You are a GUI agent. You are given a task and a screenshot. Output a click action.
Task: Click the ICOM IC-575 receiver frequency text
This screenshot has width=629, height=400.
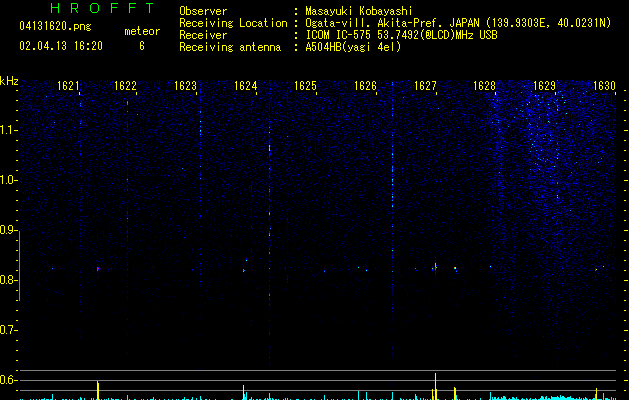coord(401,35)
